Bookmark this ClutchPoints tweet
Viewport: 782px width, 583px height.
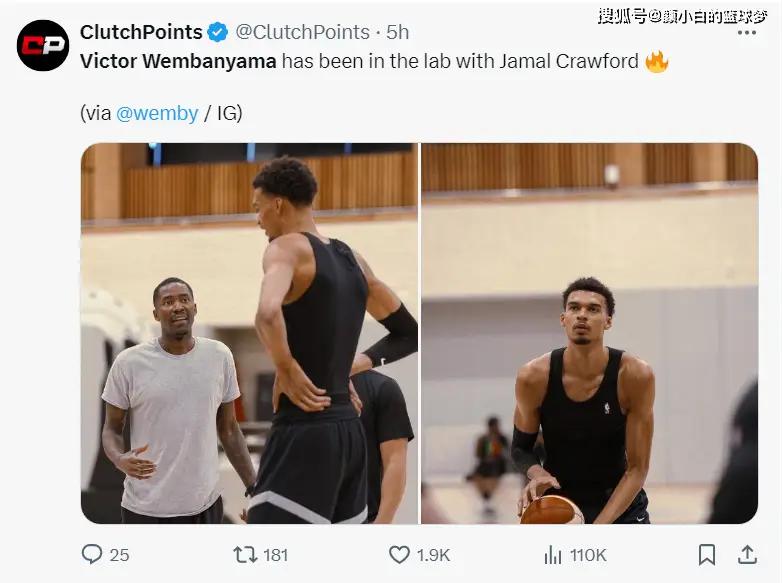click(707, 554)
